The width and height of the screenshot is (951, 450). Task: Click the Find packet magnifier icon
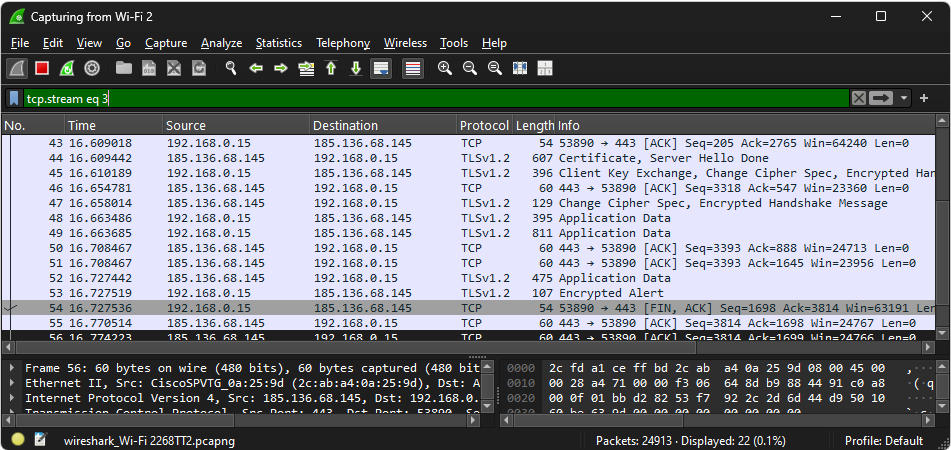coord(230,69)
